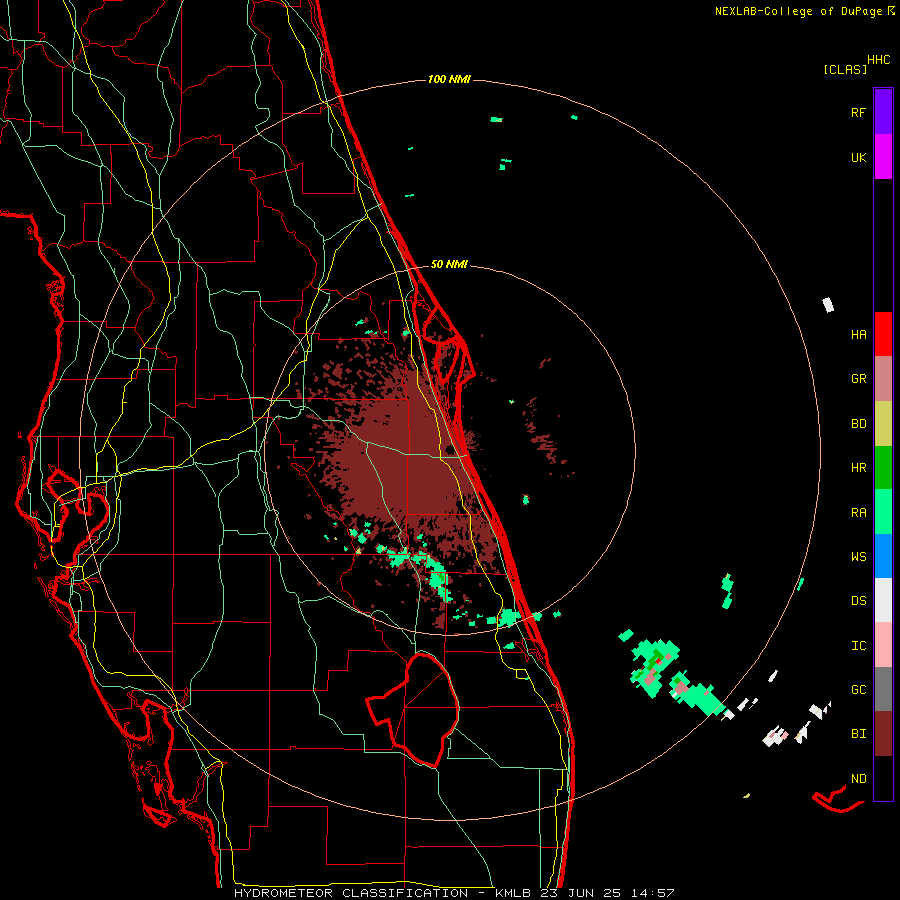Click the HR dark green legend swatch

tap(883, 468)
